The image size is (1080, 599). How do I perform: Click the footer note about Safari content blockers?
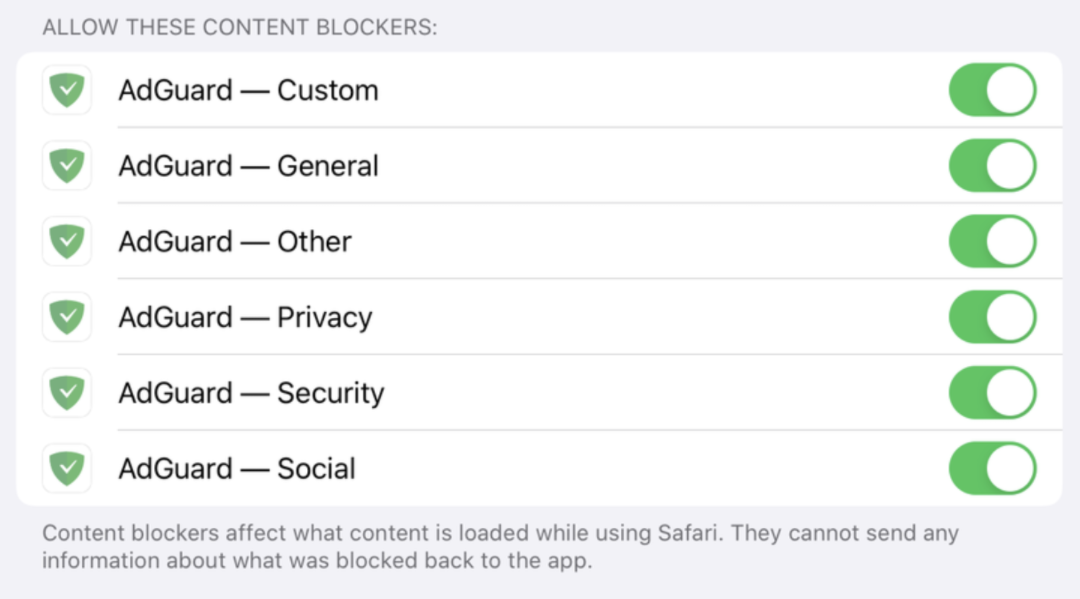(500, 546)
